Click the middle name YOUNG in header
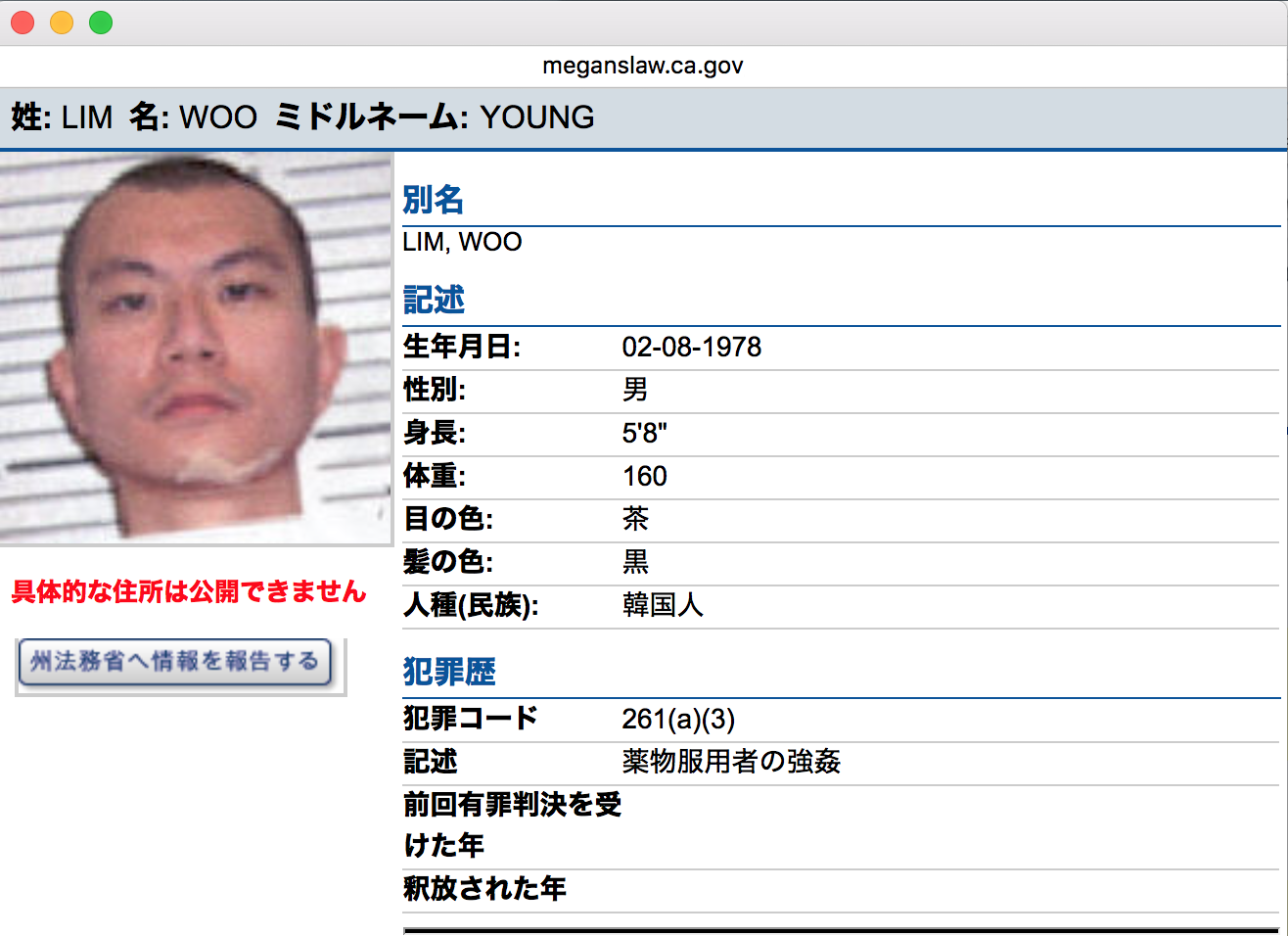The image size is (1288, 936). tap(537, 117)
